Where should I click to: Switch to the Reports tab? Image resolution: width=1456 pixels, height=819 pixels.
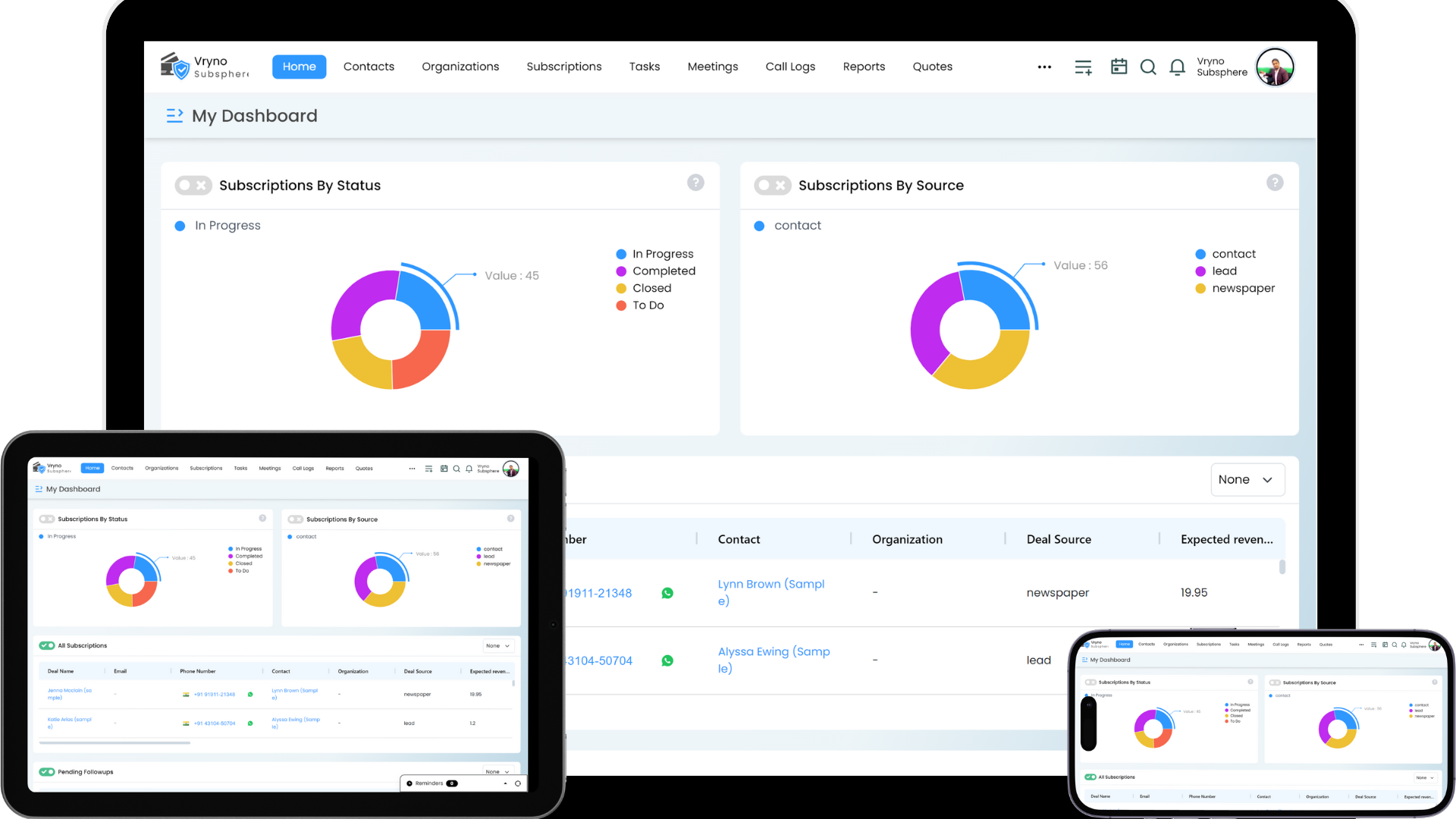point(864,67)
